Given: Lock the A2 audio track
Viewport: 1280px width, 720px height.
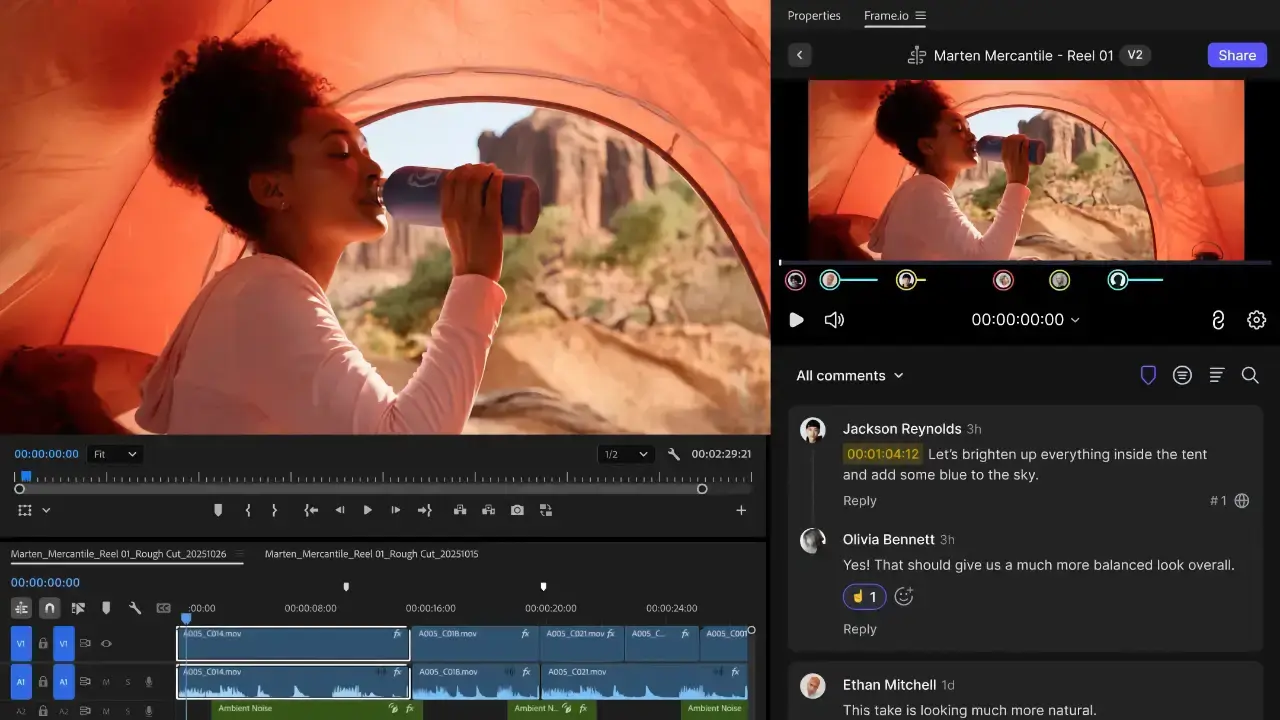Looking at the screenshot, I should 43,711.
